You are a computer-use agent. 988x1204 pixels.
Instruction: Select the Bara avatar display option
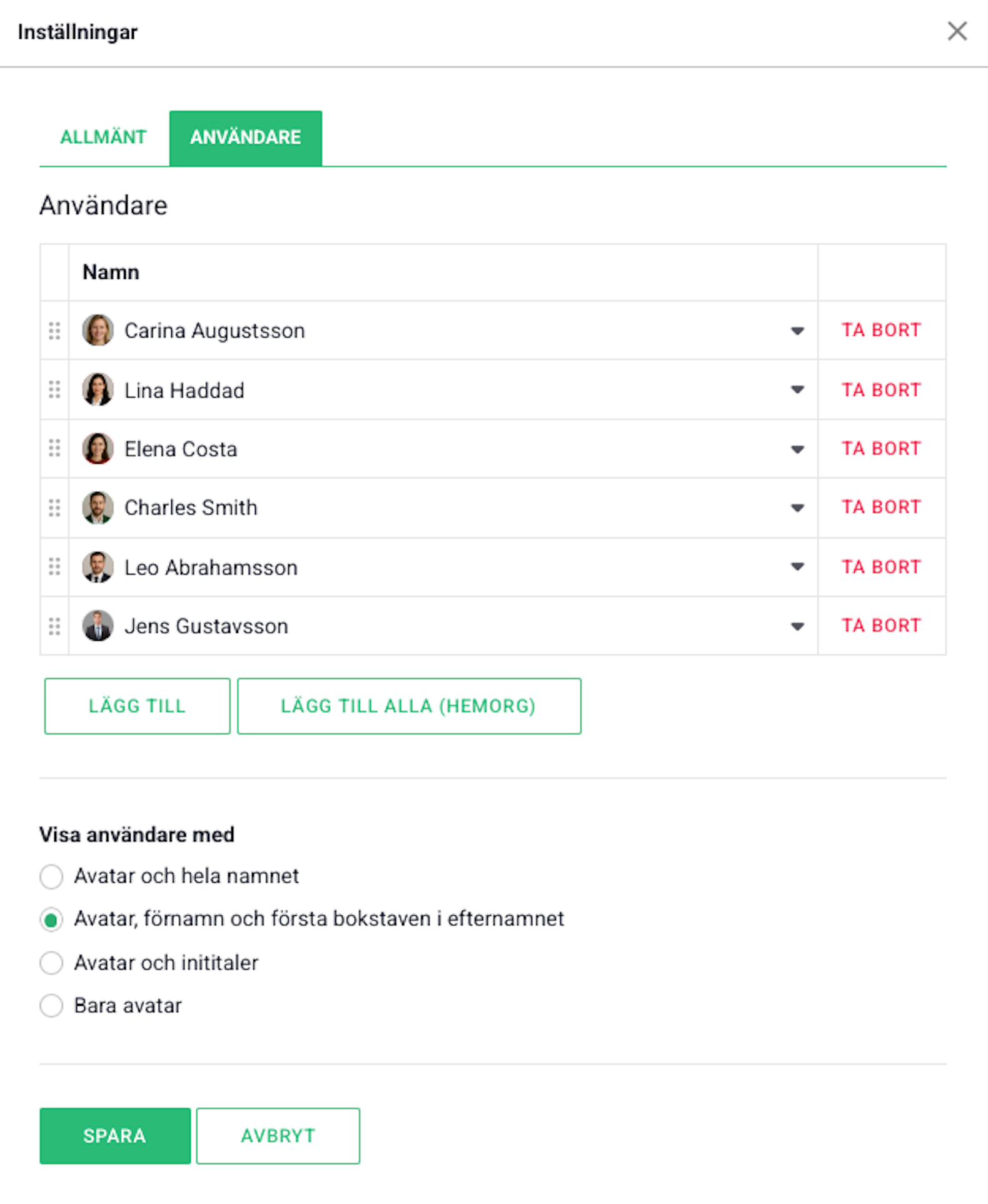(x=51, y=1006)
